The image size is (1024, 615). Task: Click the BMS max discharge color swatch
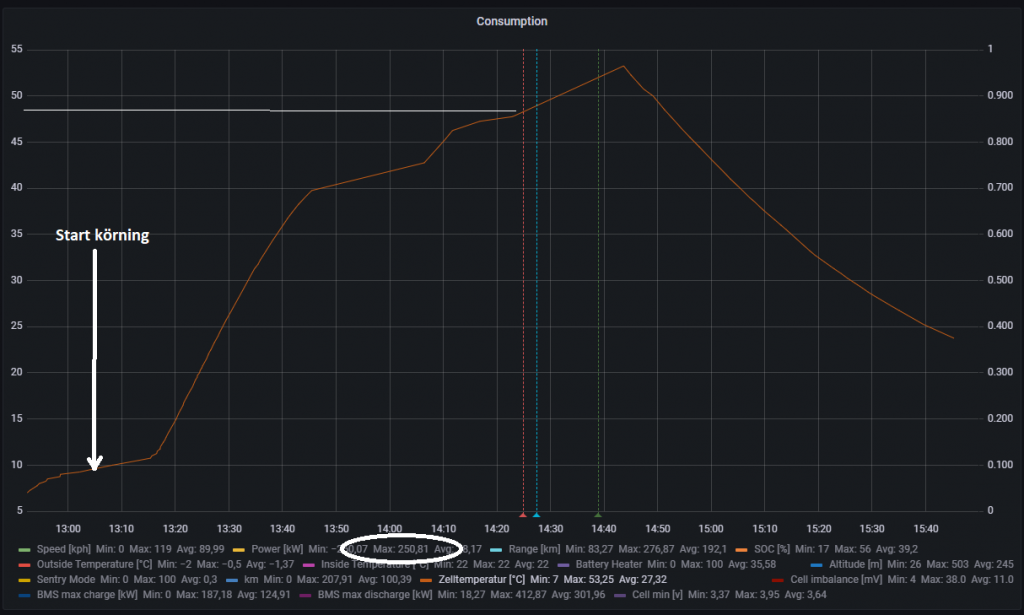306,594
